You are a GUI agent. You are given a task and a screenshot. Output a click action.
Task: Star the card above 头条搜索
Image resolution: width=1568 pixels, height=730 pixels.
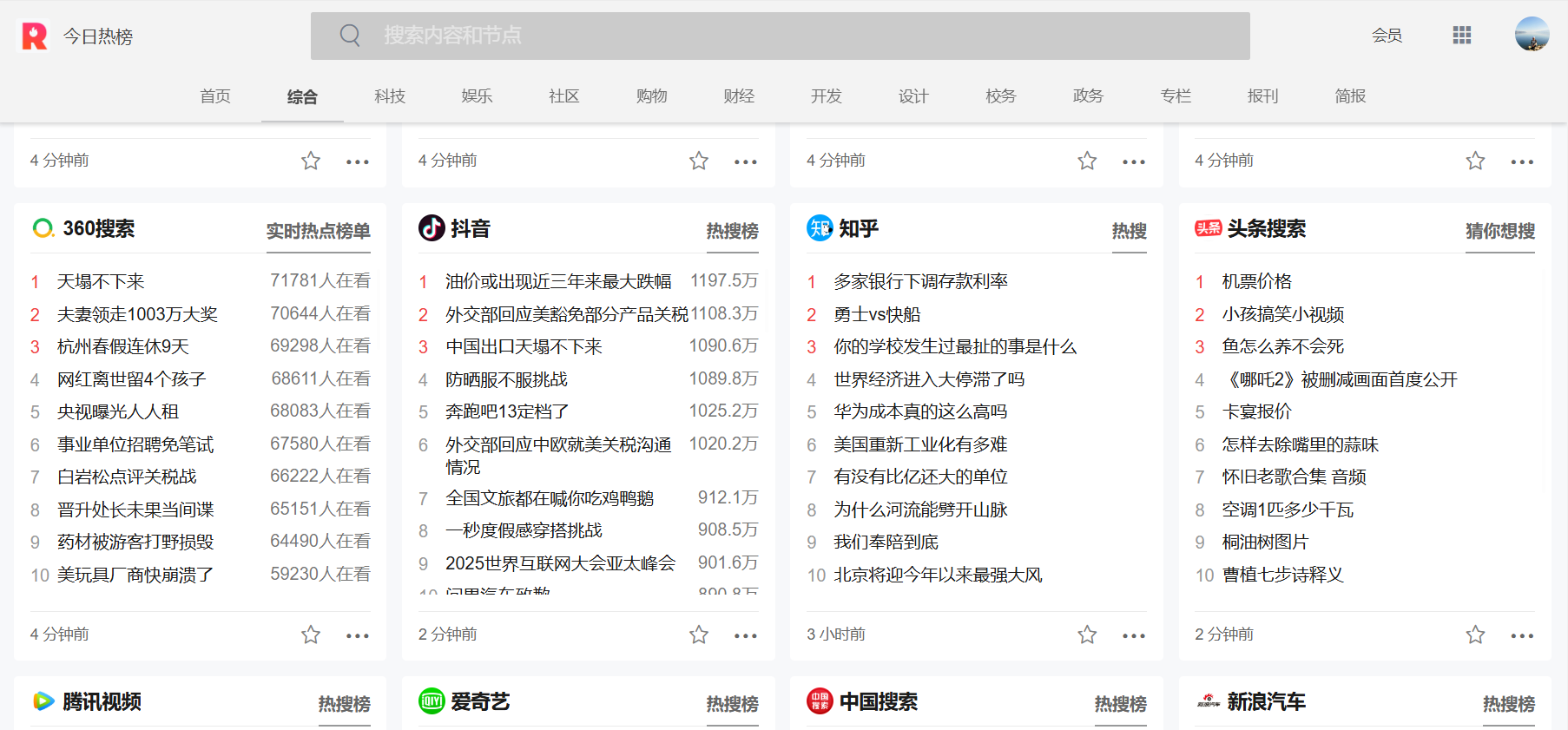click(x=1475, y=161)
